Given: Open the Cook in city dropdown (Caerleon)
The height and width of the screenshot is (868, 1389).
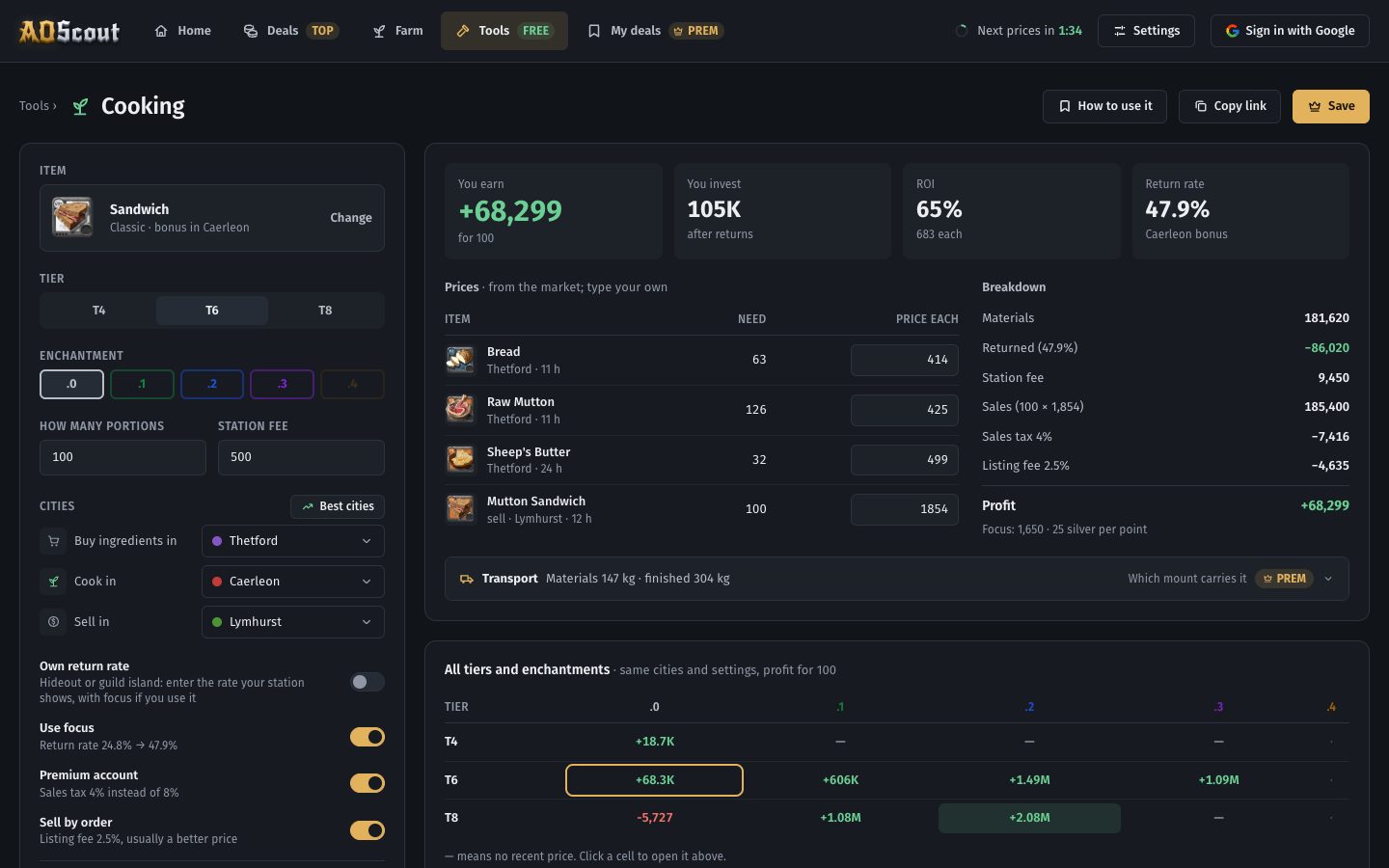Looking at the screenshot, I should [293, 582].
